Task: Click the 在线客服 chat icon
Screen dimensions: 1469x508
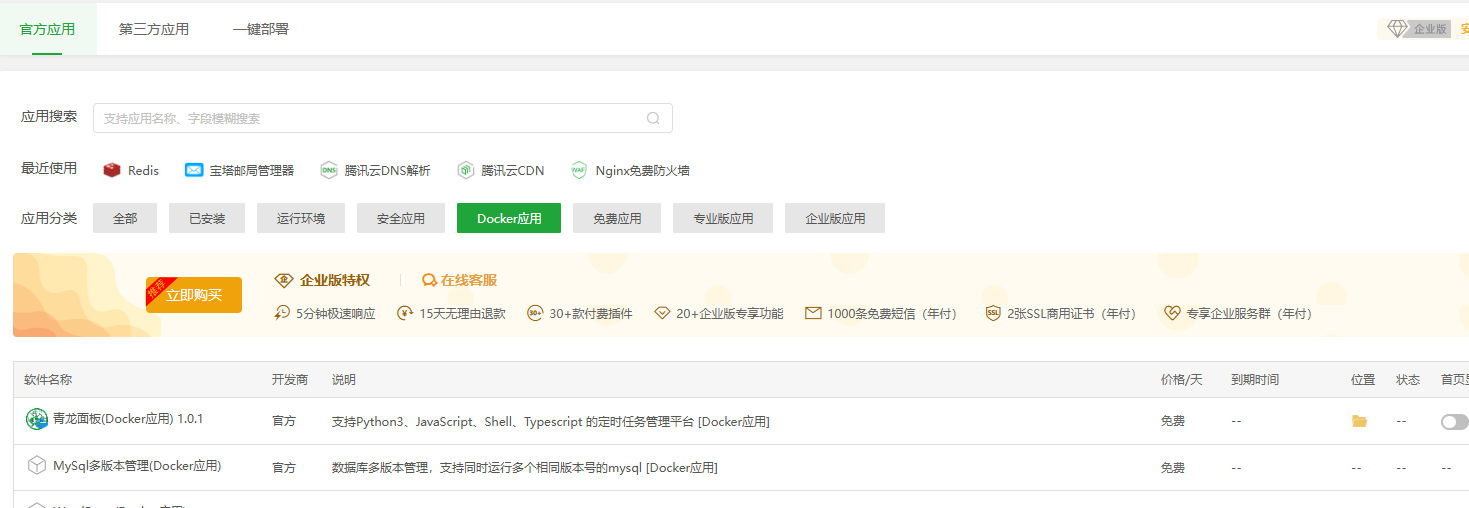Action: pos(429,280)
